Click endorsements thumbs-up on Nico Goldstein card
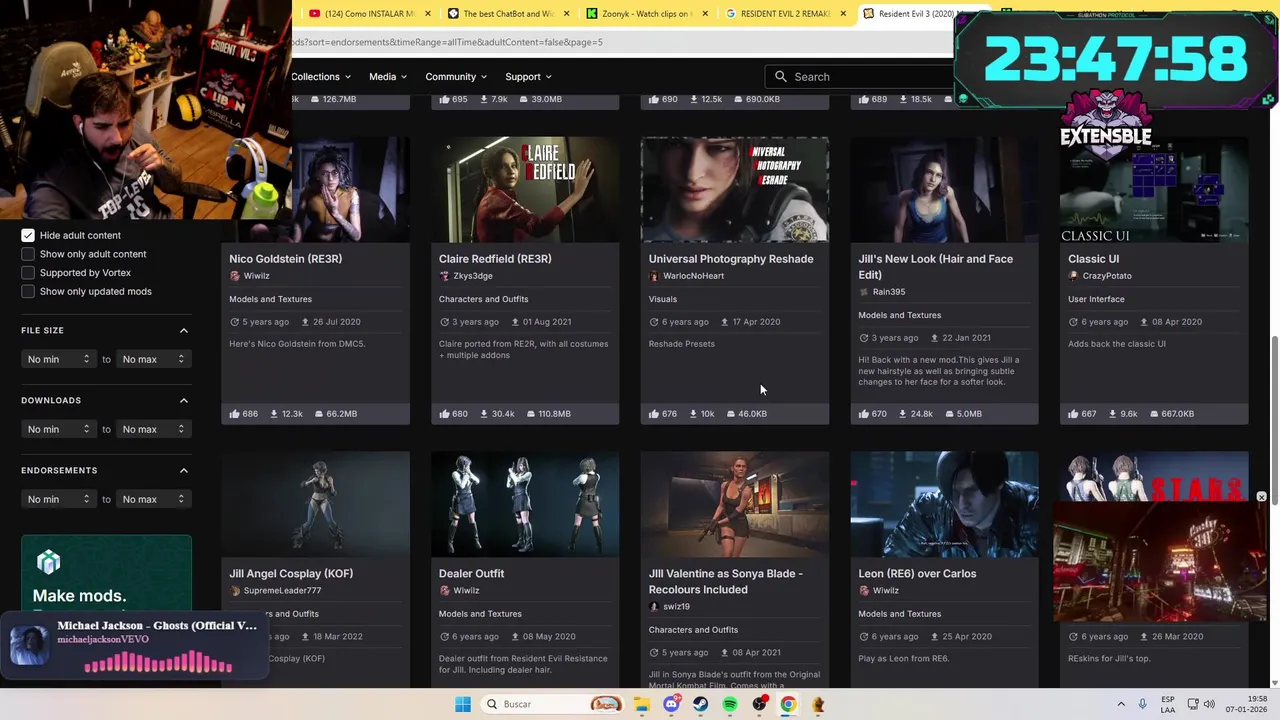1280x720 pixels. coord(234,413)
